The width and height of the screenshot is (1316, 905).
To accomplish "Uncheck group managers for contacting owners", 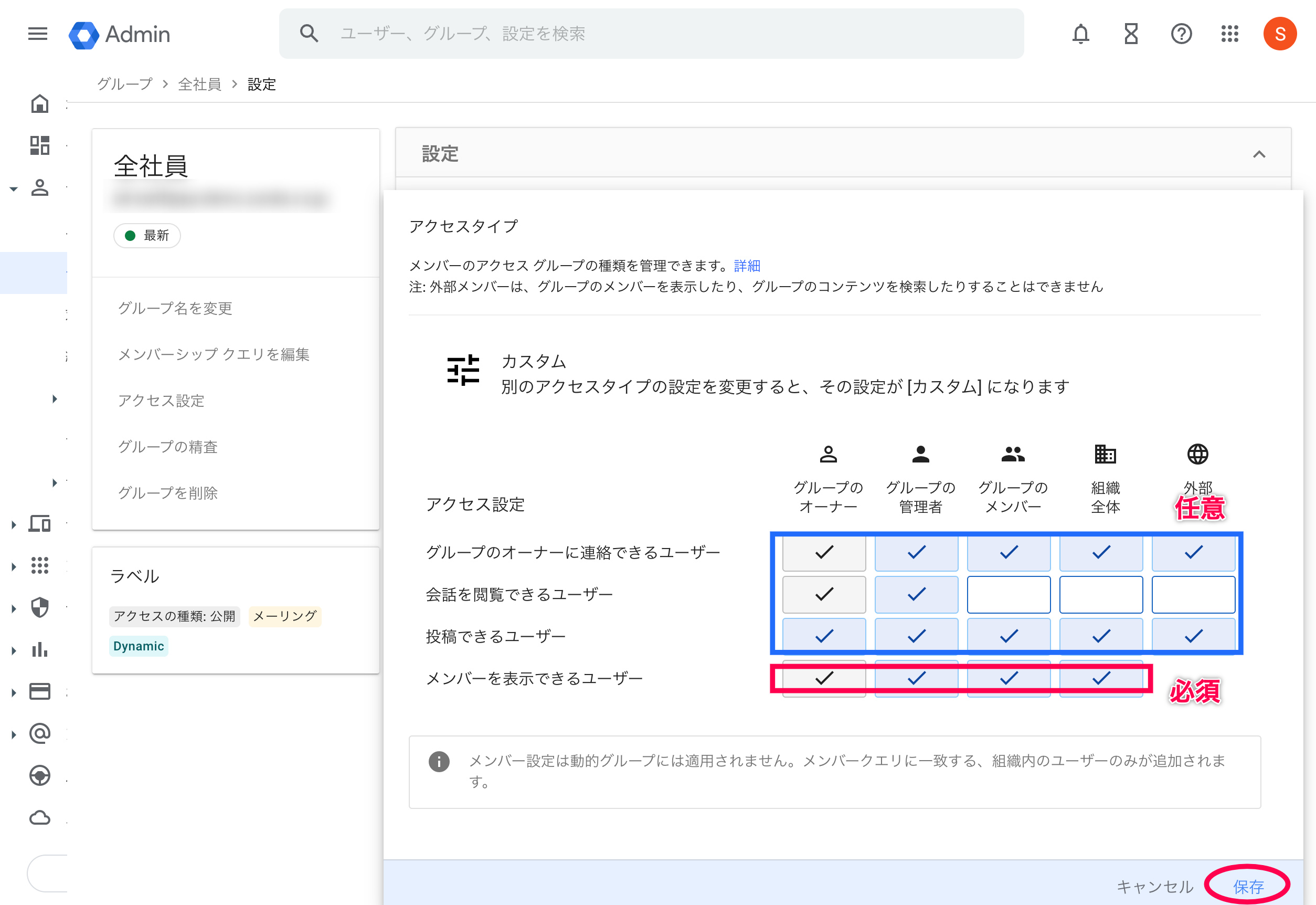I will pos(916,552).
